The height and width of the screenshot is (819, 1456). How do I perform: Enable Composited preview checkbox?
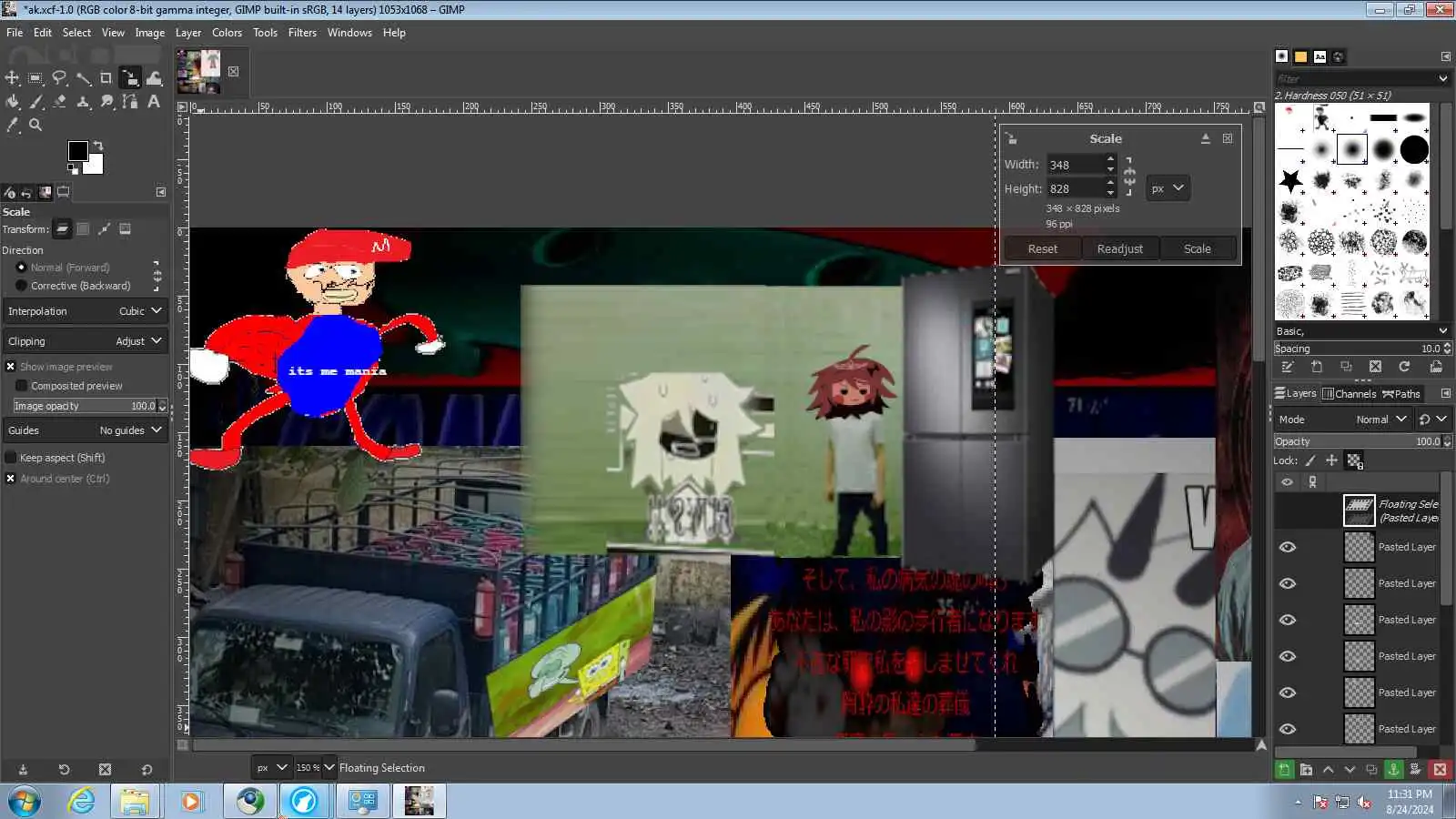(22, 386)
